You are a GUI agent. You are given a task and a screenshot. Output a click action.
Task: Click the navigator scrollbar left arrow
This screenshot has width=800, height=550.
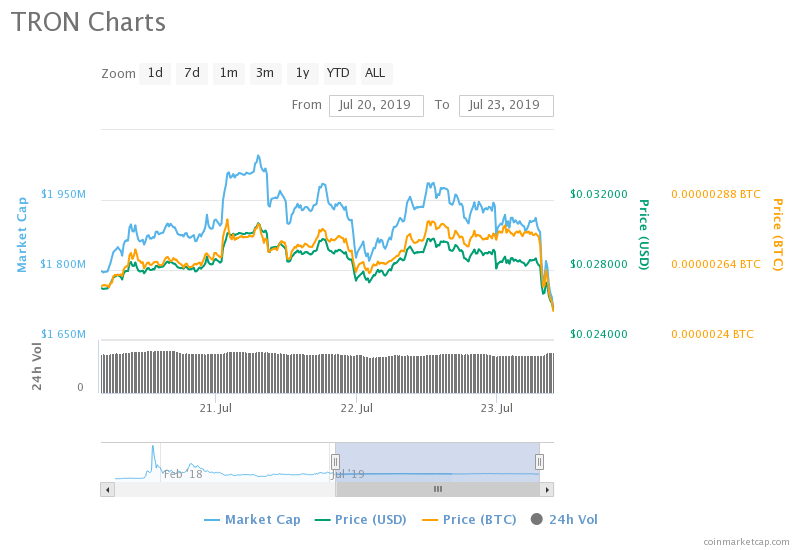108,490
